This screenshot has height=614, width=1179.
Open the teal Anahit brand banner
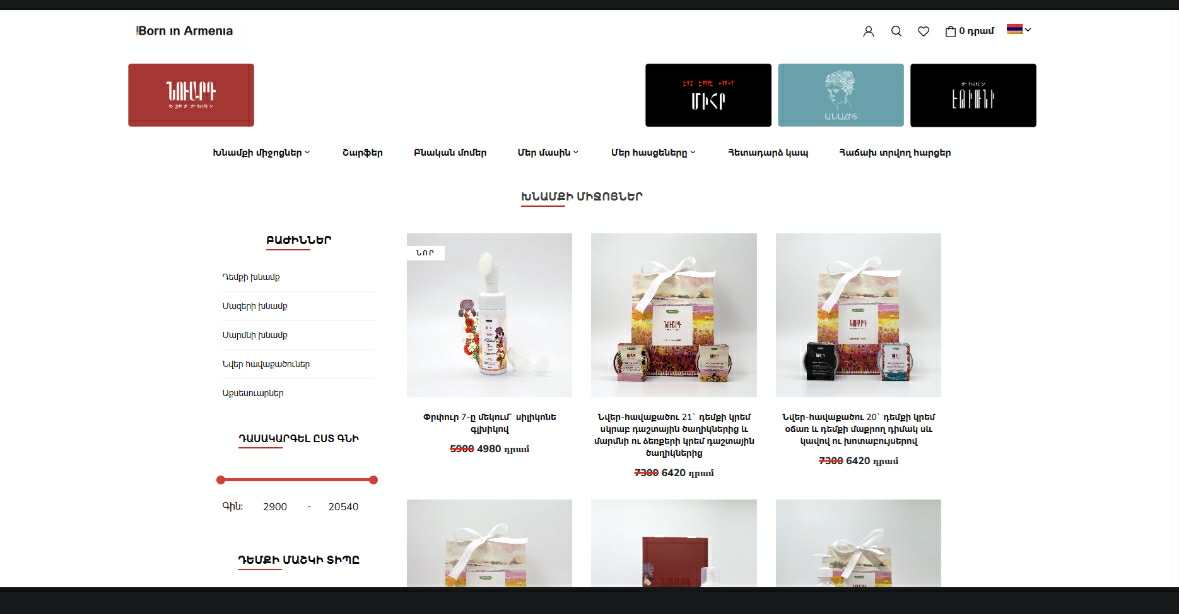point(841,95)
